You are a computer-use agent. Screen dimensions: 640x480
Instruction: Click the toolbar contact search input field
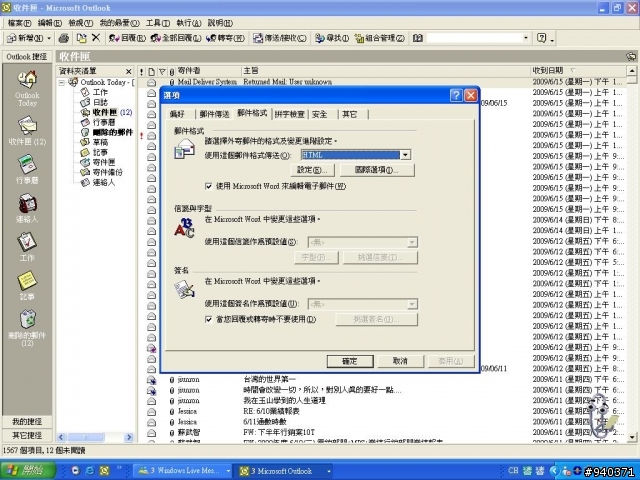(x=474, y=38)
